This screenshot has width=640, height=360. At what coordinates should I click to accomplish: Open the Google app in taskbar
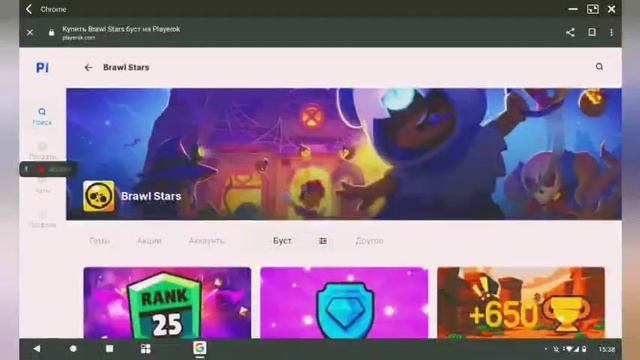pyautogui.click(x=200, y=348)
